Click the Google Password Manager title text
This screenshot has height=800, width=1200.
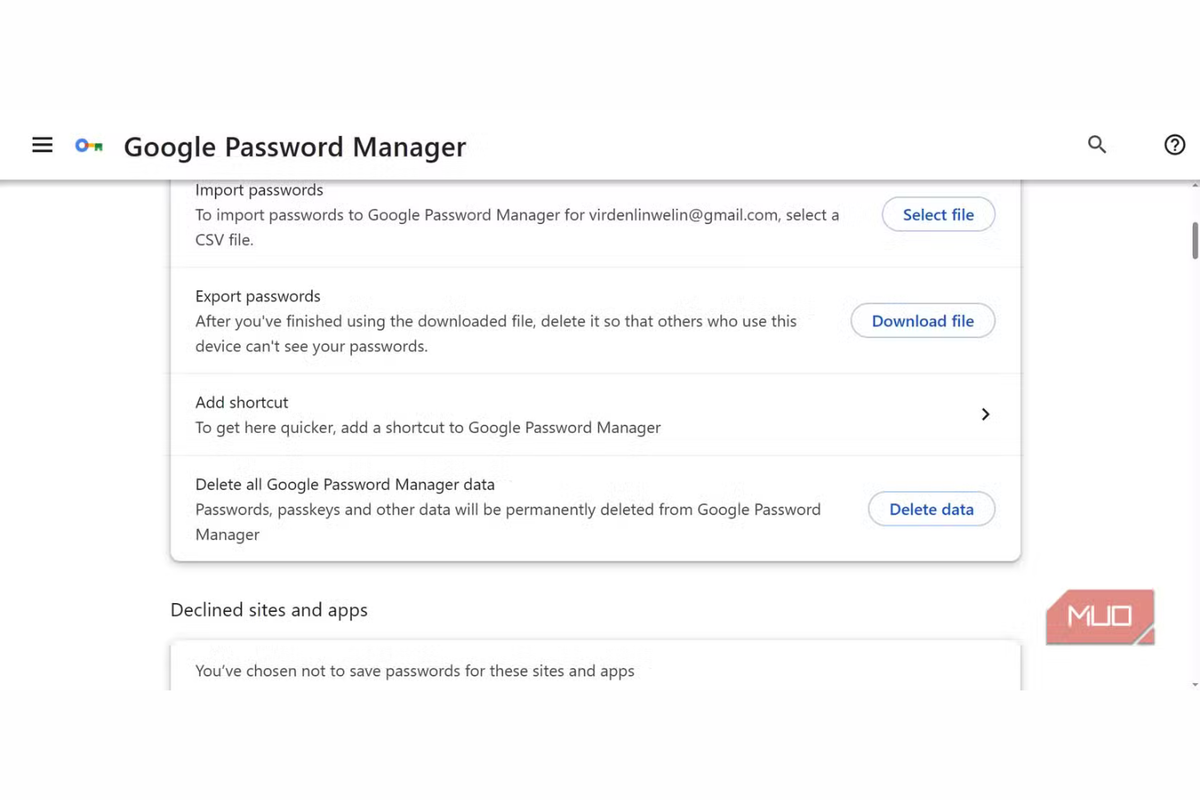coord(295,147)
